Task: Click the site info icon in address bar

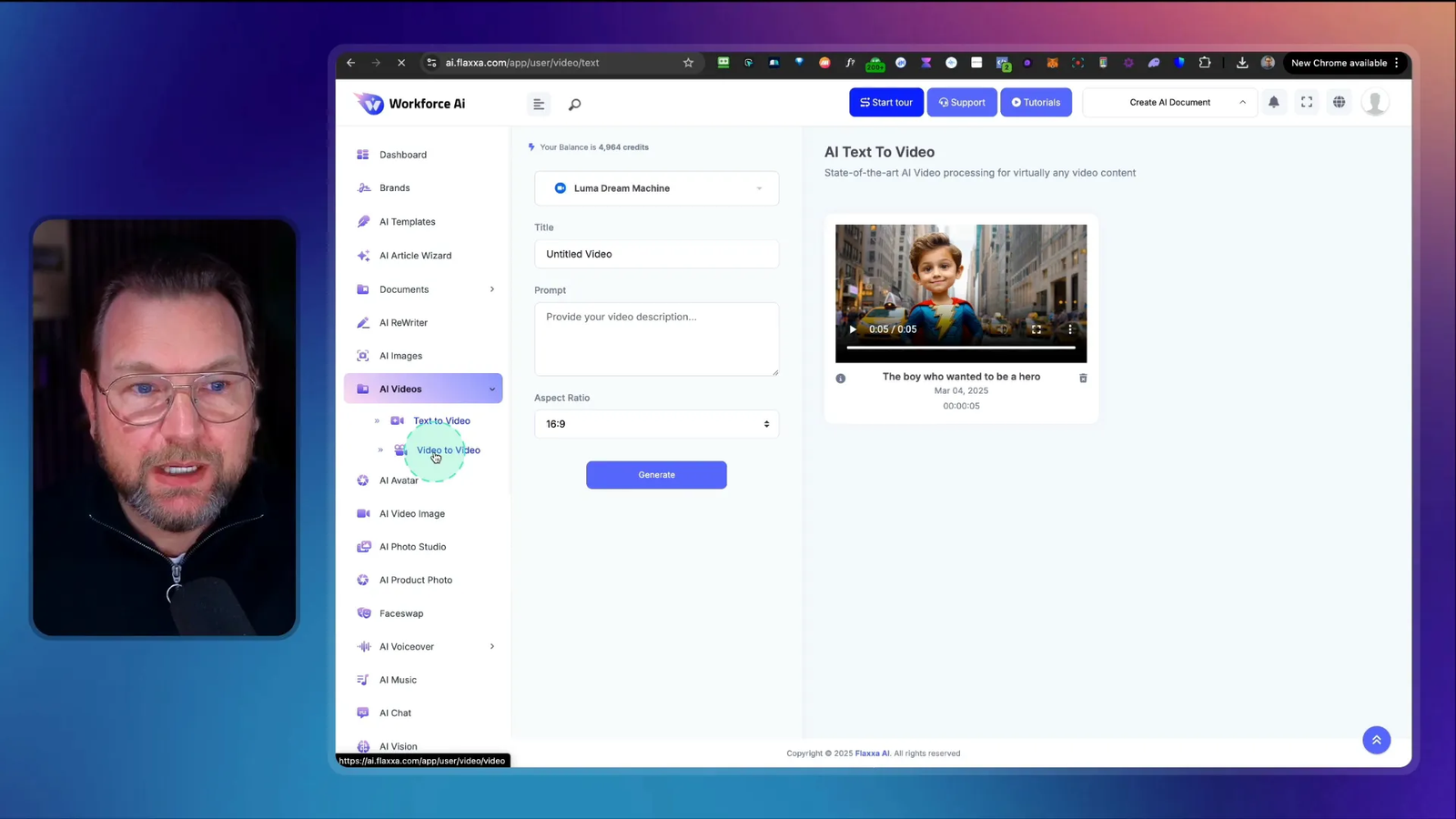Action: coord(431,63)
